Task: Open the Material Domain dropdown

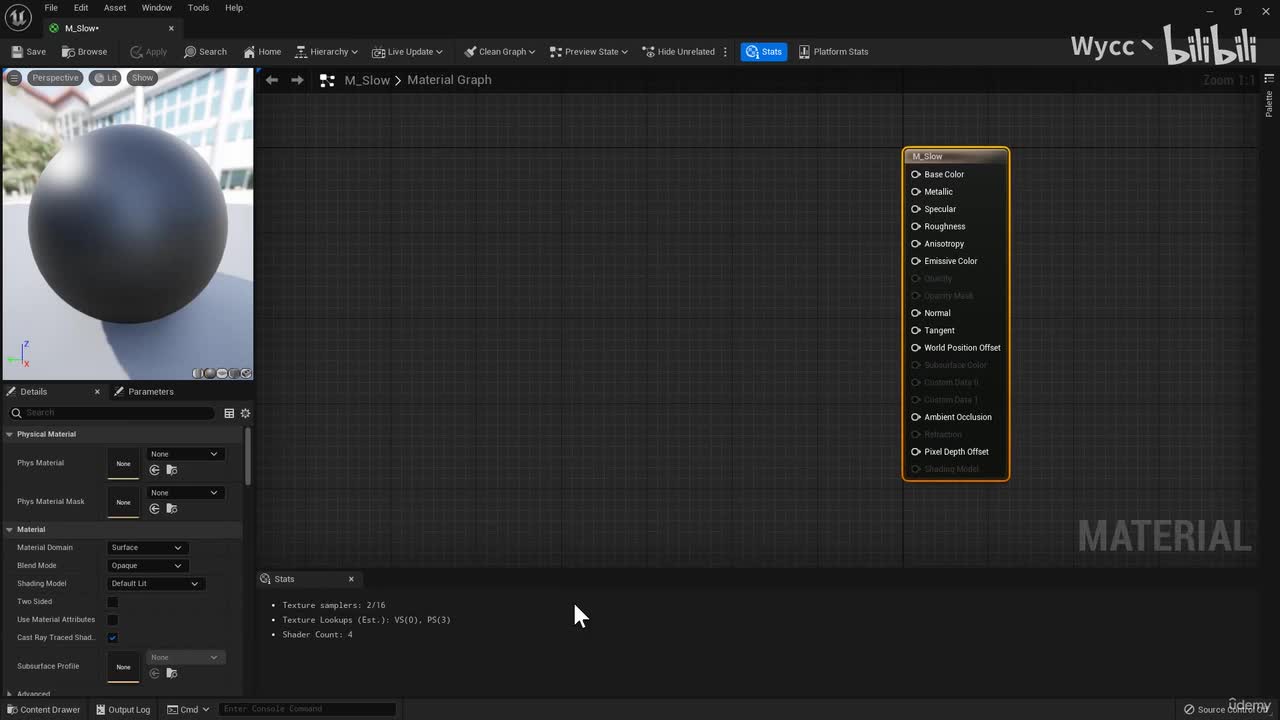Action: point(146,548)
